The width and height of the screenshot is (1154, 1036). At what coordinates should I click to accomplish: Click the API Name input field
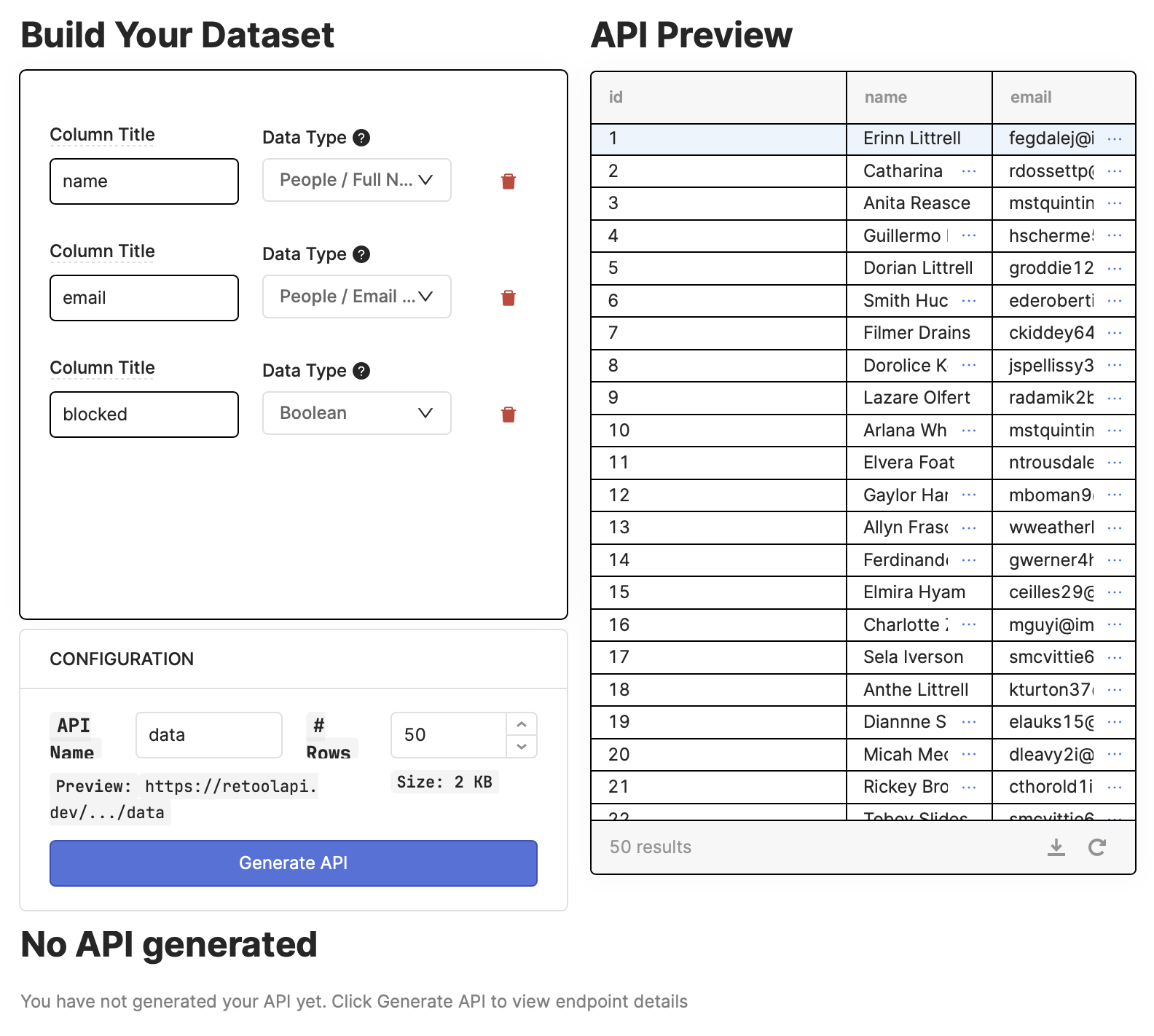click(208, 735)
